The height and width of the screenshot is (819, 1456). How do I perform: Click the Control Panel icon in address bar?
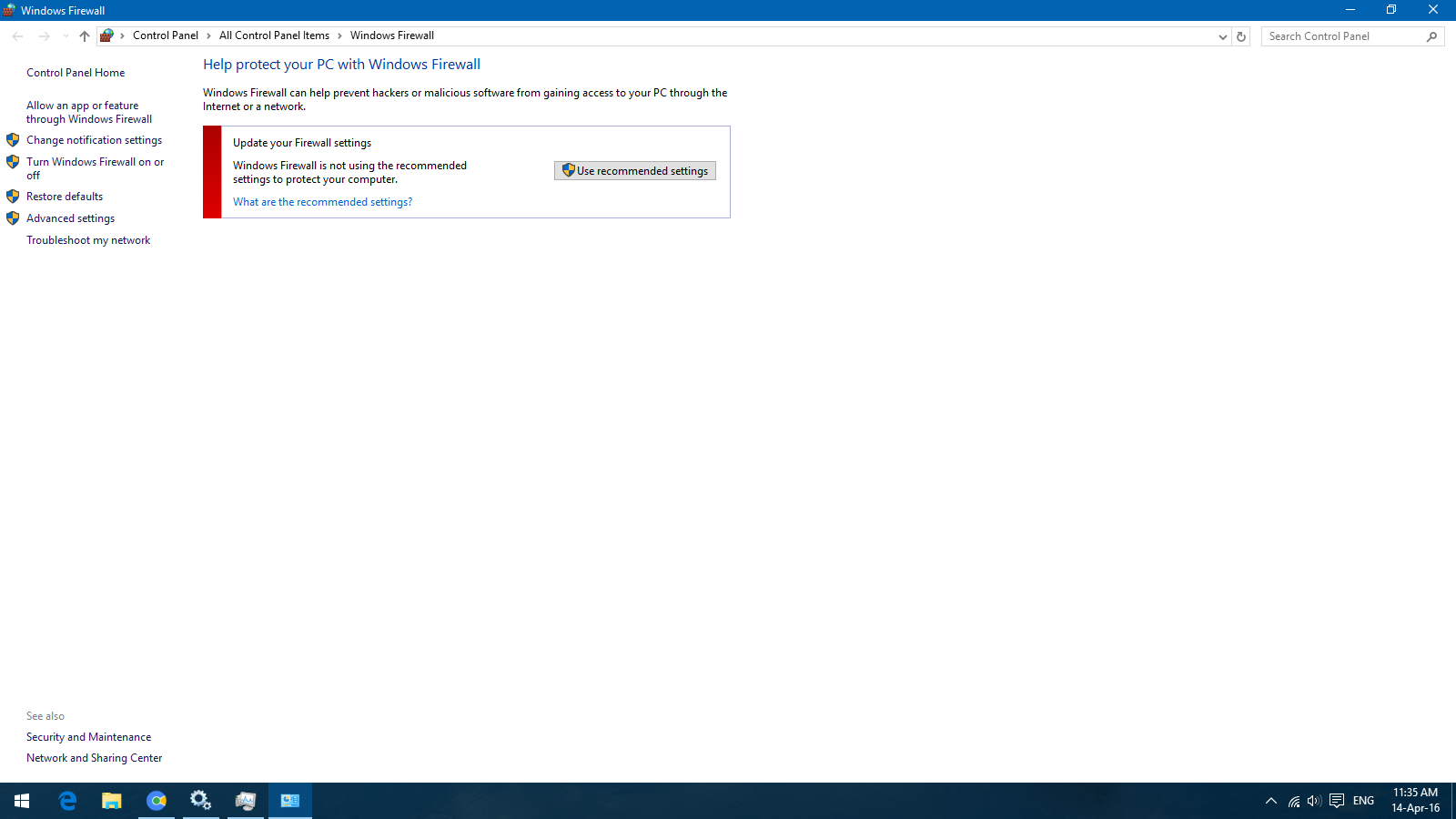tap(106, 35)
